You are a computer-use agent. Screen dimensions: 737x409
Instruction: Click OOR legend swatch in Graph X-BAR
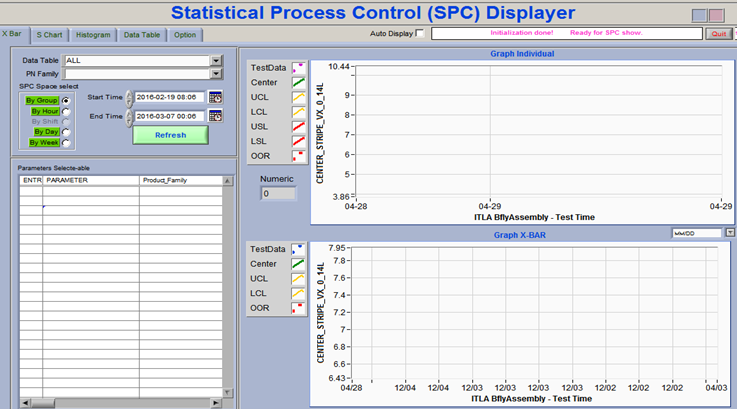coord(298,308)
